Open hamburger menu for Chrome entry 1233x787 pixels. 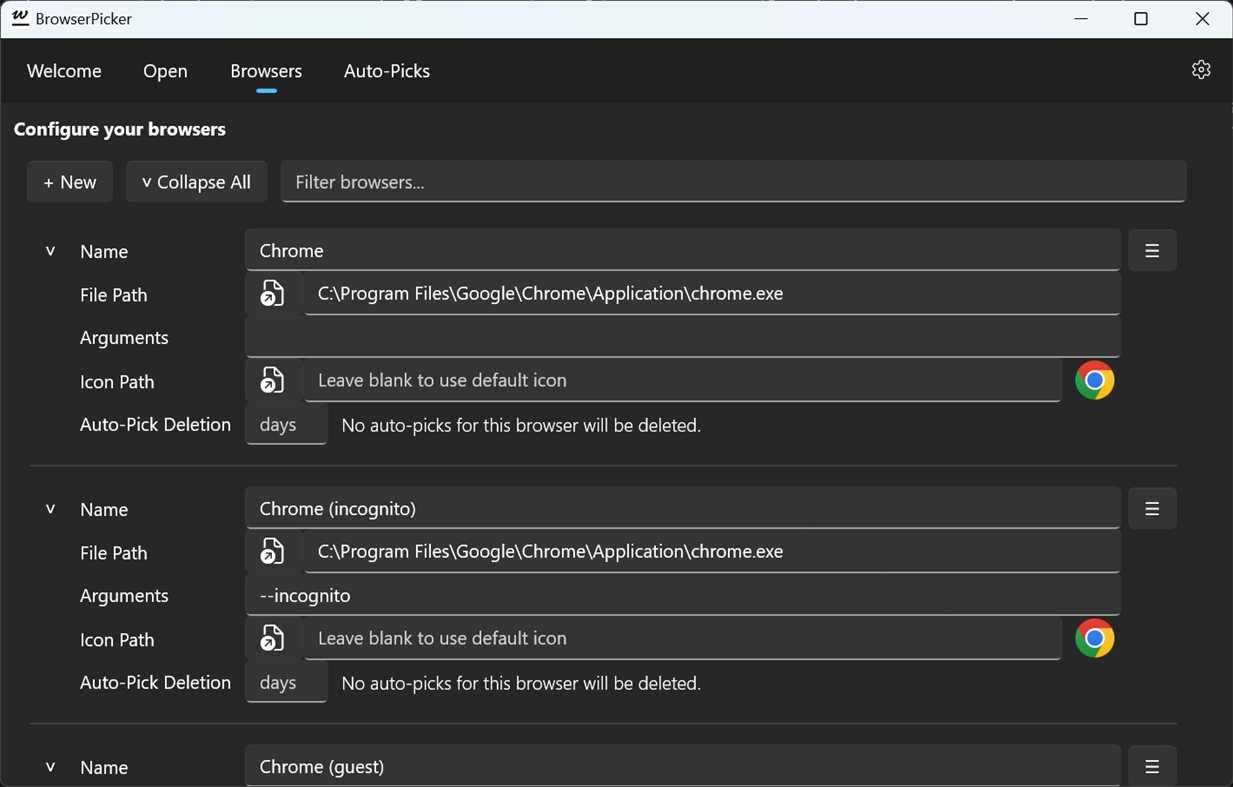click(x=1152, y=251)
